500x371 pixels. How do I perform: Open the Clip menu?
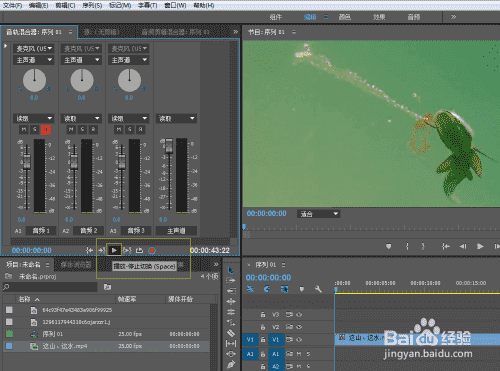[x=65, y=5]
